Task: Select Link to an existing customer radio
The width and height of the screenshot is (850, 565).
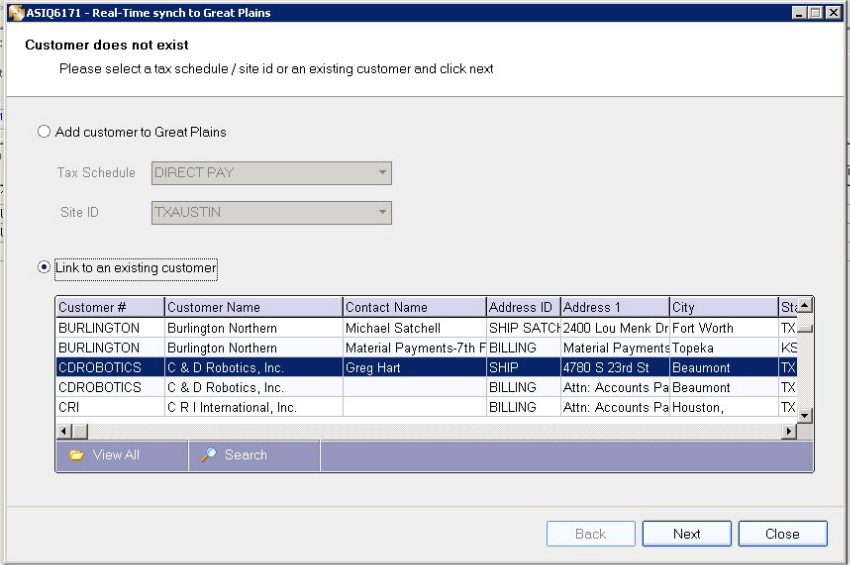Action: [x=44, y=267]
